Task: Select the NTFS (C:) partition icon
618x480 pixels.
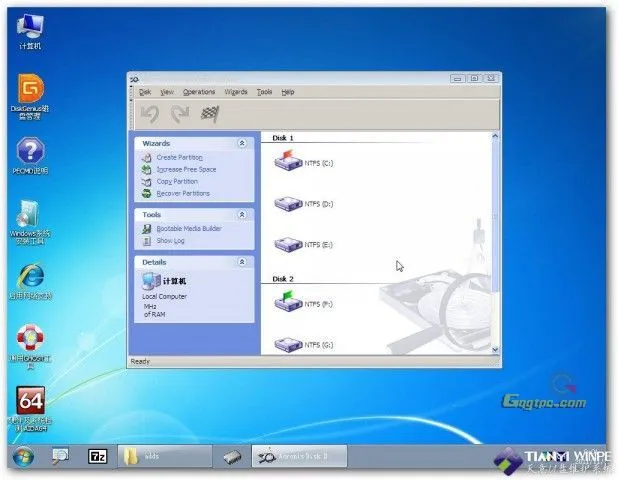Action: click(x=287, y=161)
